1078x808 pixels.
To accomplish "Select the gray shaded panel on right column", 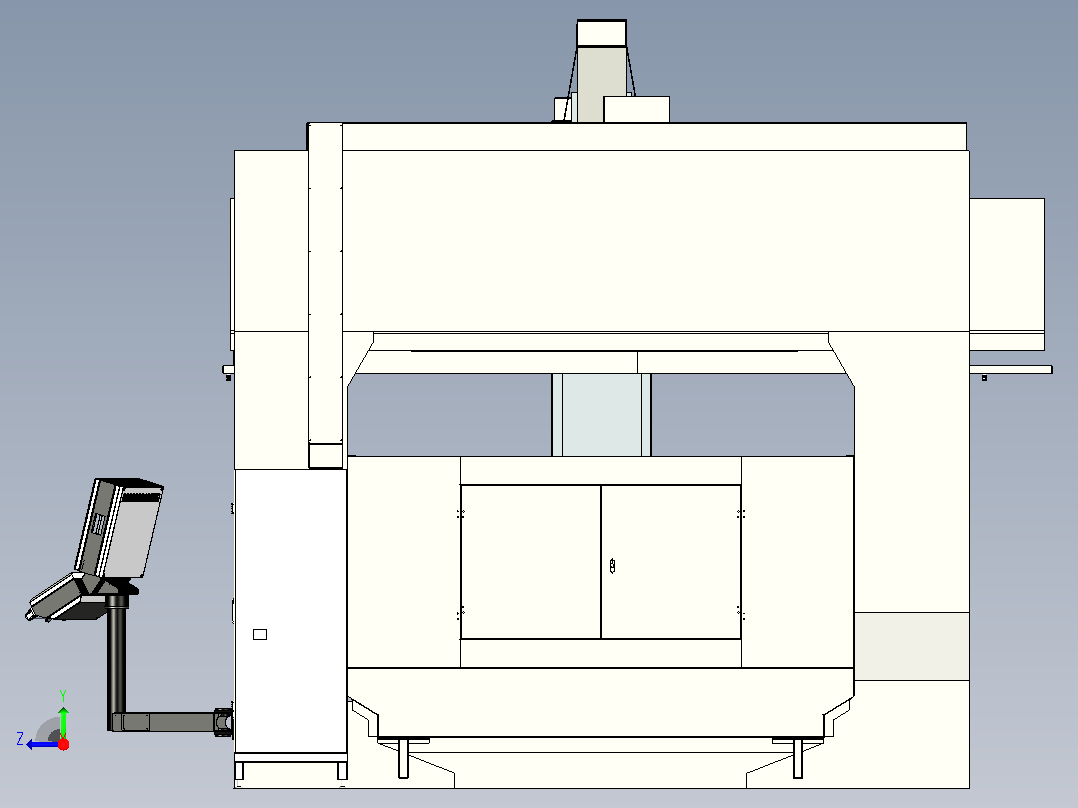I will (x=912, y=647).
